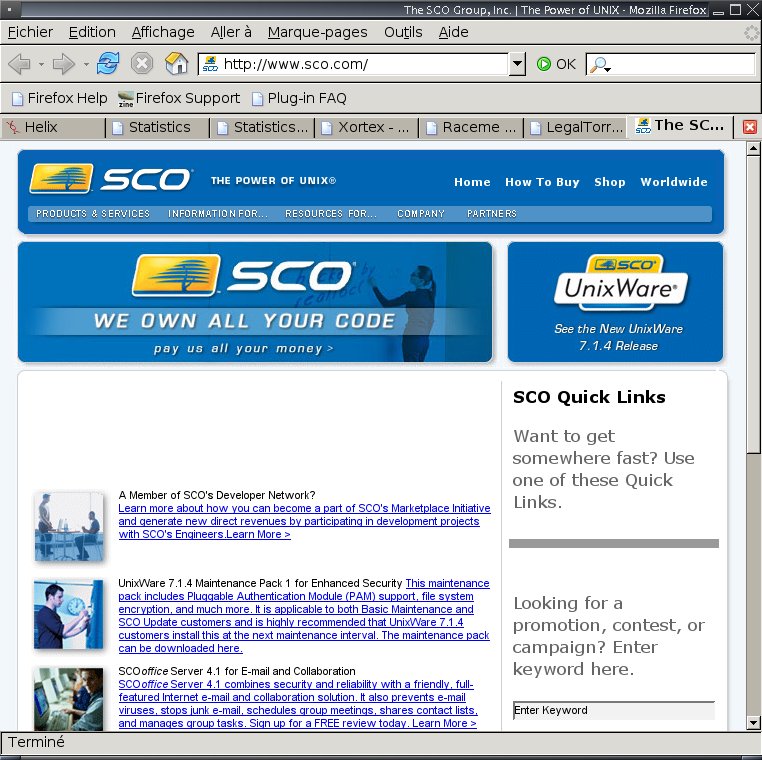Open the Affichage menu
Image resolution: width=762 pixels, height=760 pixels.
(163, 32)
